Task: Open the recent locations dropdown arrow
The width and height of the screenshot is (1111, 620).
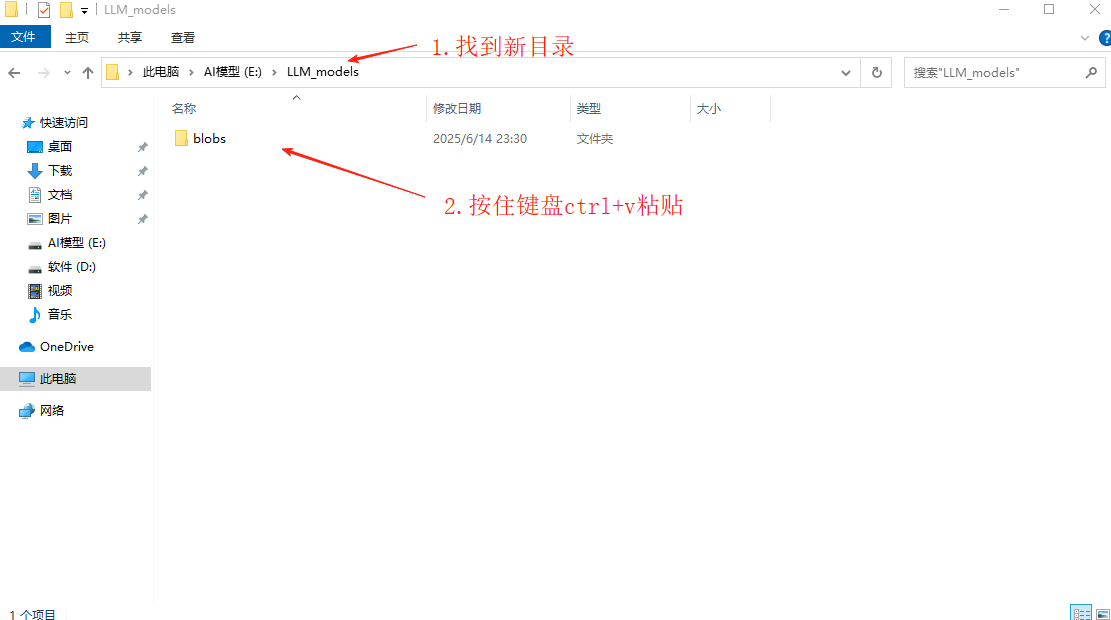Action: tap(67, 72)
